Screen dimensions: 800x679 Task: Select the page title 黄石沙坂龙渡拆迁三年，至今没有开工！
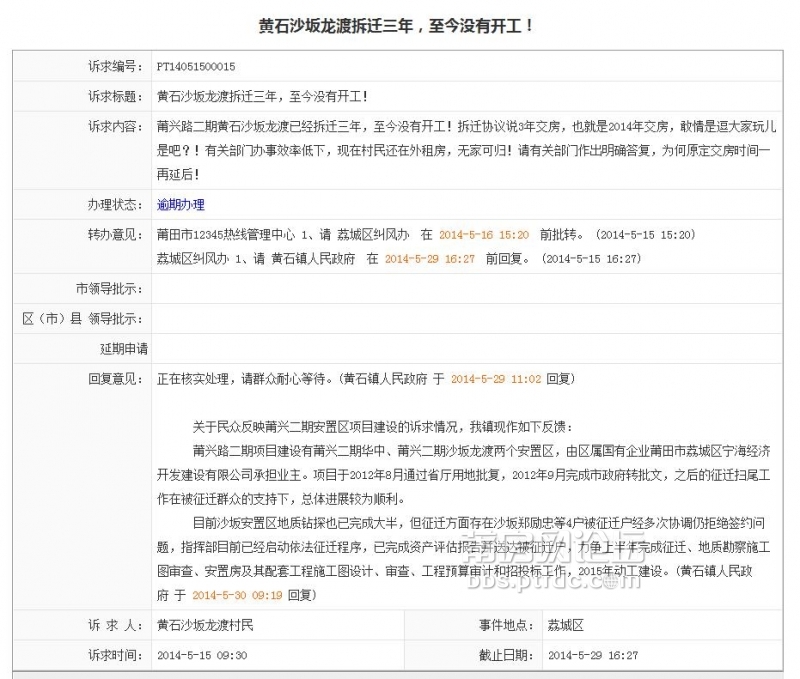click(396, 26)
